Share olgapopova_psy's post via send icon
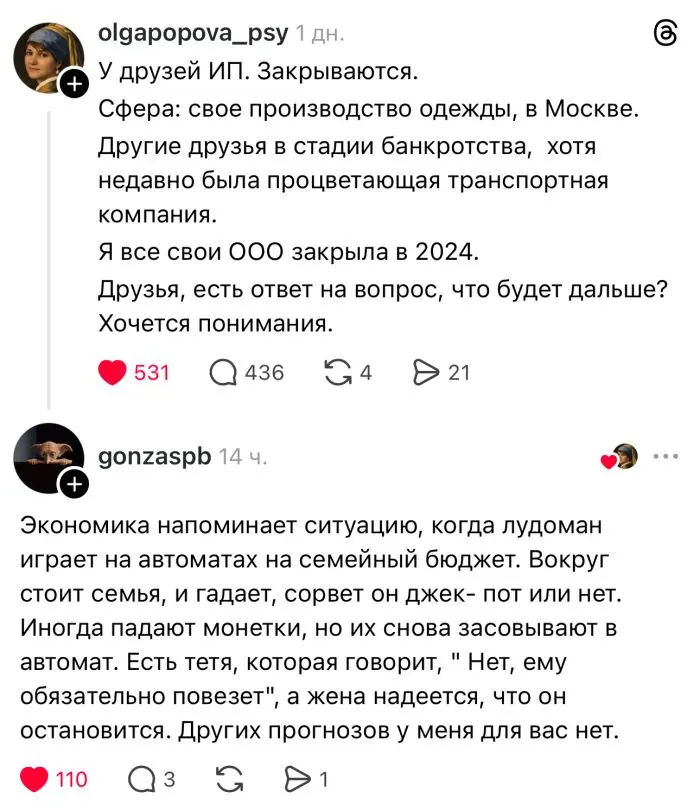 tap(428, 371)
